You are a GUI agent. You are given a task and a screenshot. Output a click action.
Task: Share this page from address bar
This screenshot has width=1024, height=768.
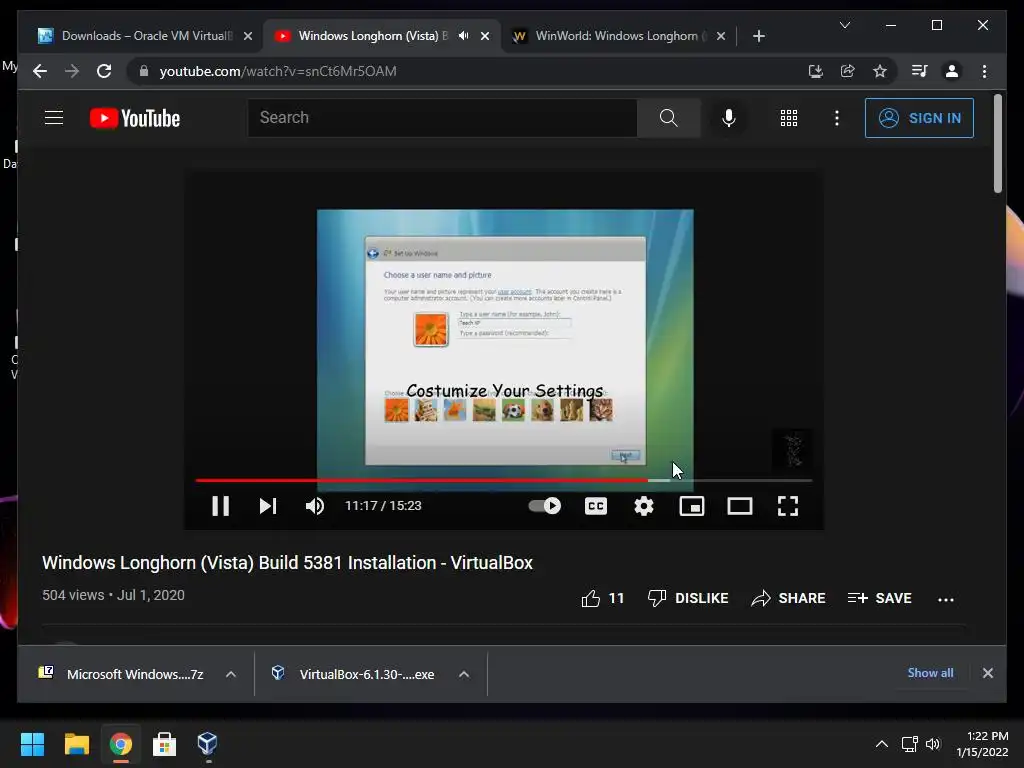point(848,71)
